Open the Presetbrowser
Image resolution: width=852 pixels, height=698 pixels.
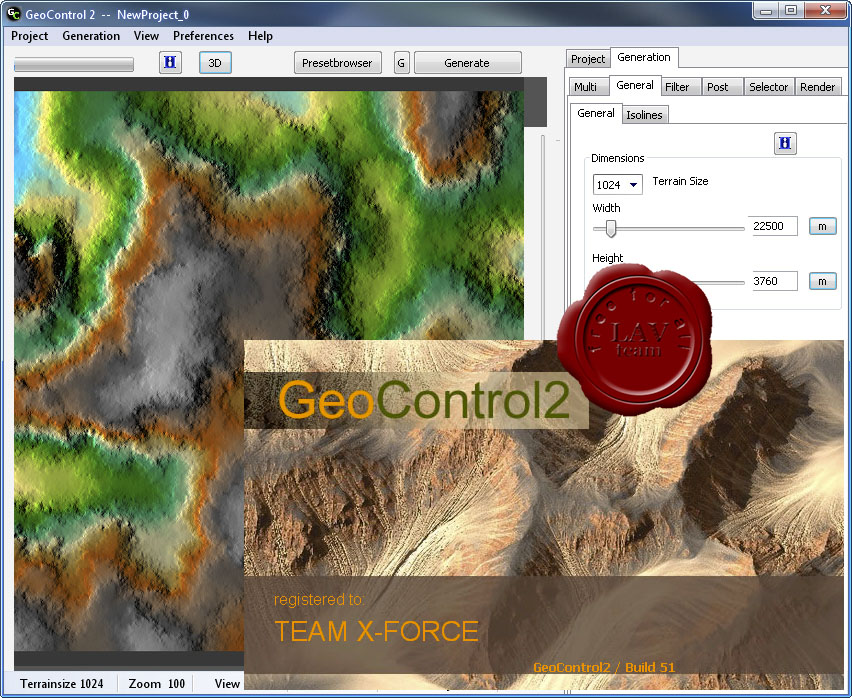pyautogui.click(x=337, y=62)
